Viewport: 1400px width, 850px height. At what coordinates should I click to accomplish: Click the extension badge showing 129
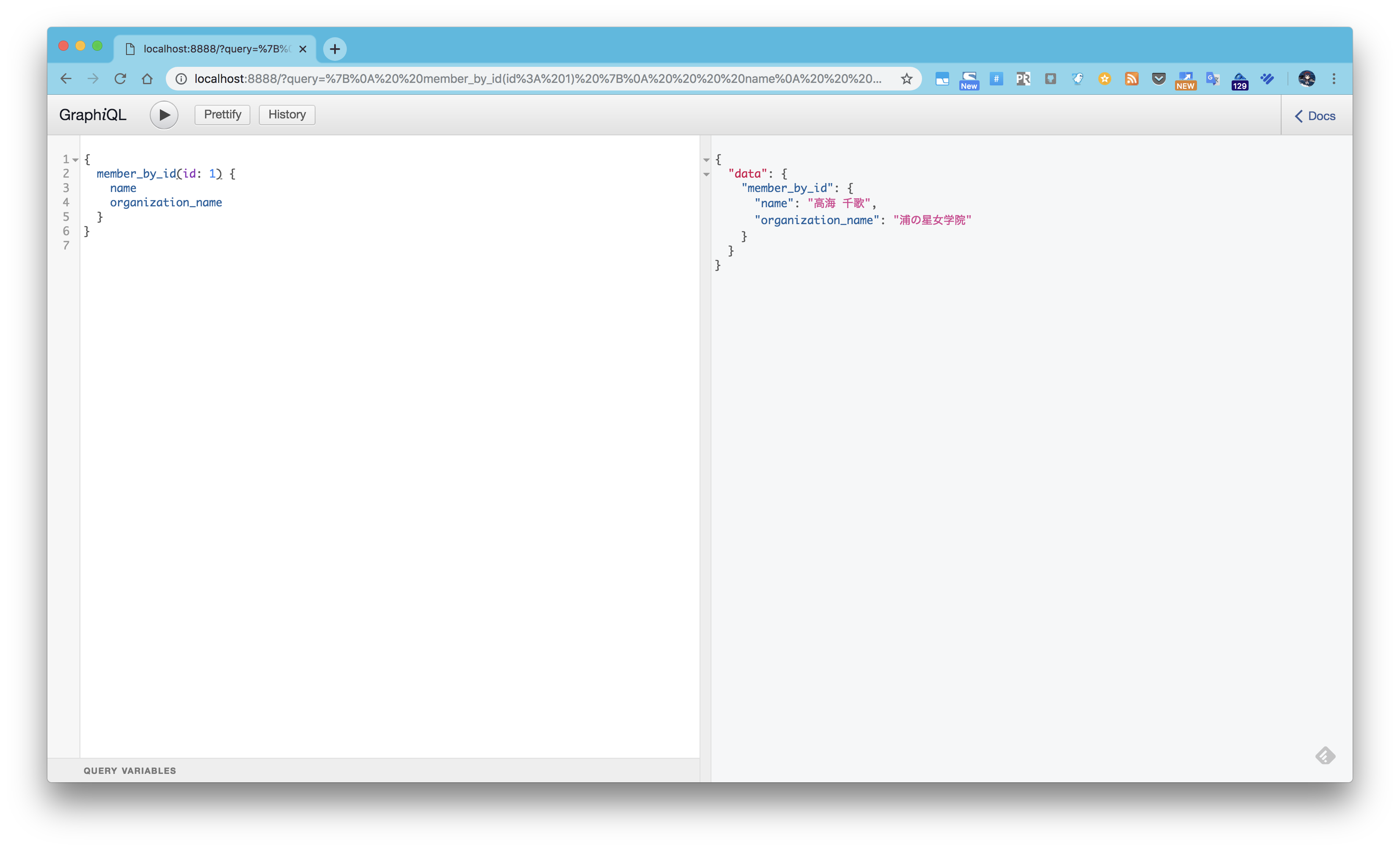point(1241,79)
